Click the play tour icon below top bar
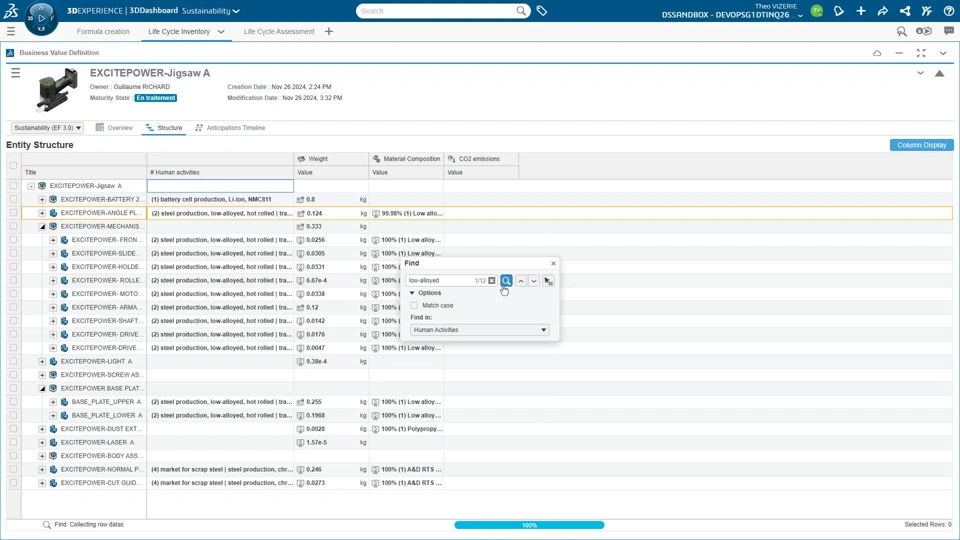 coord(924,31)
